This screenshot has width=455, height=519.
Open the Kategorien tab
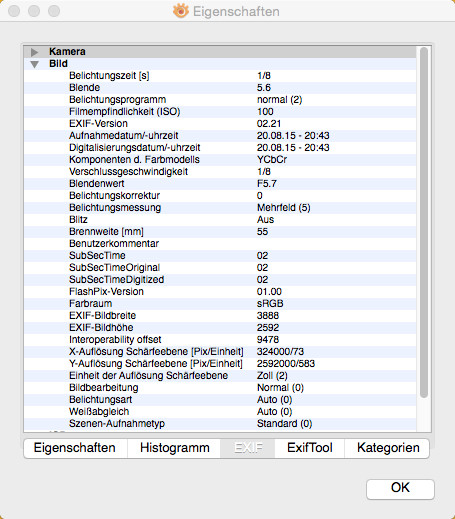pyautogui.click(x=387, y=448)
